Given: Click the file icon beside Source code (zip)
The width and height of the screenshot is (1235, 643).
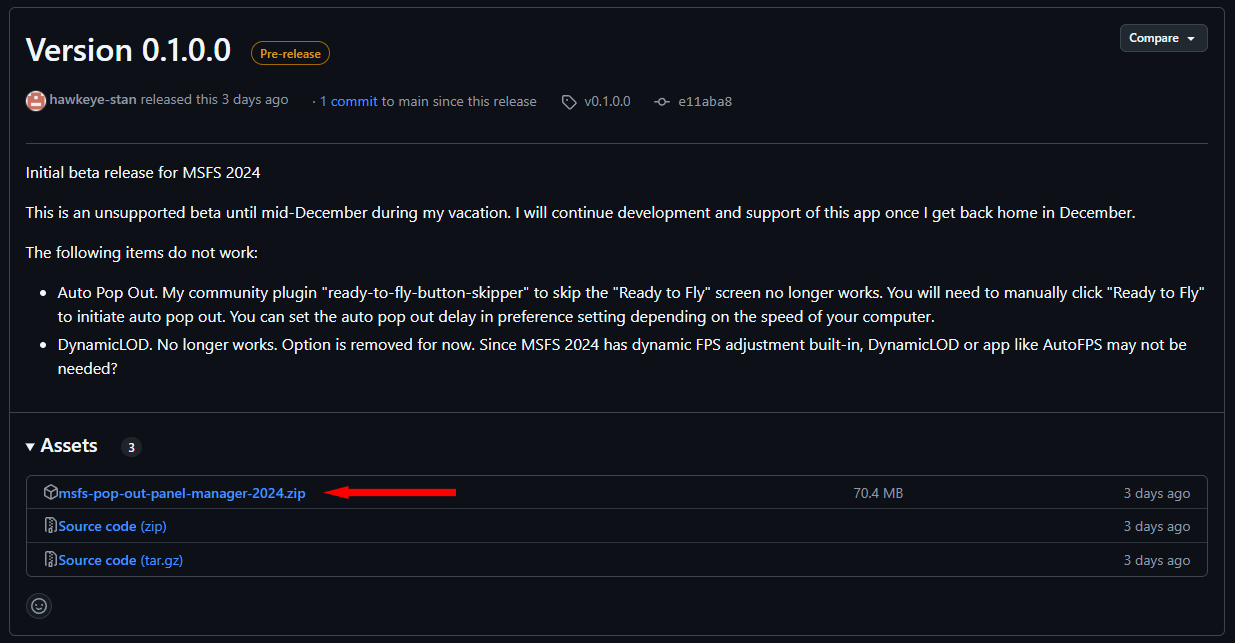Looking at the screenshot, I should point(51,526).
